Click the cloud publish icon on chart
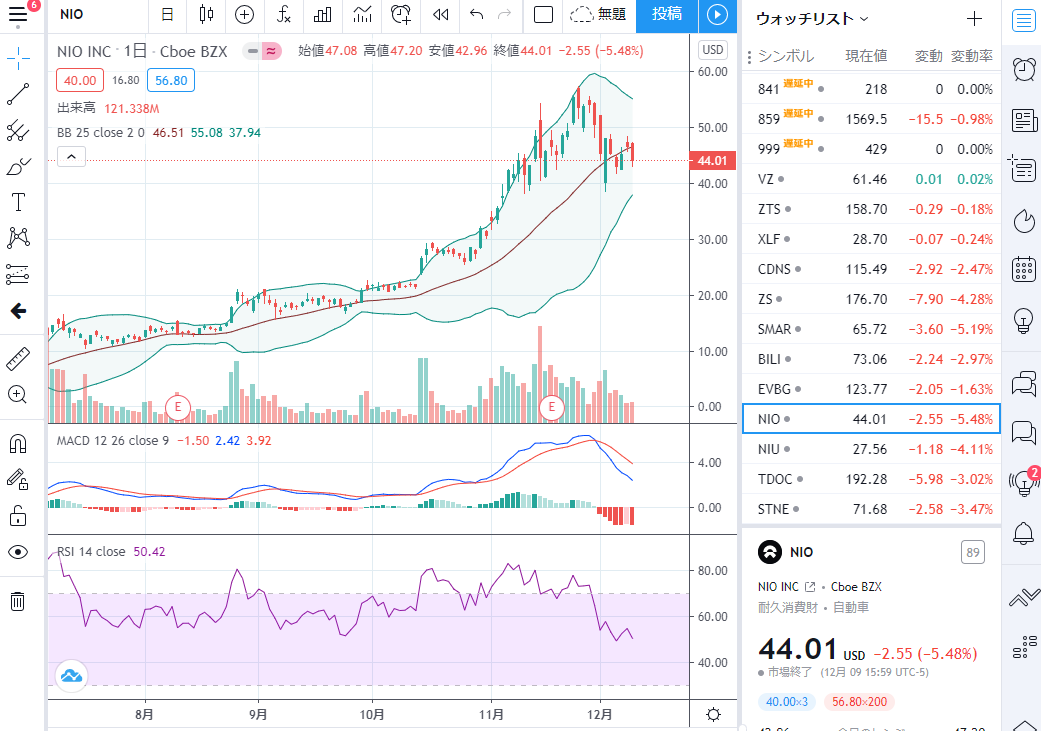 pyautogui.click(x=72, y=677)
